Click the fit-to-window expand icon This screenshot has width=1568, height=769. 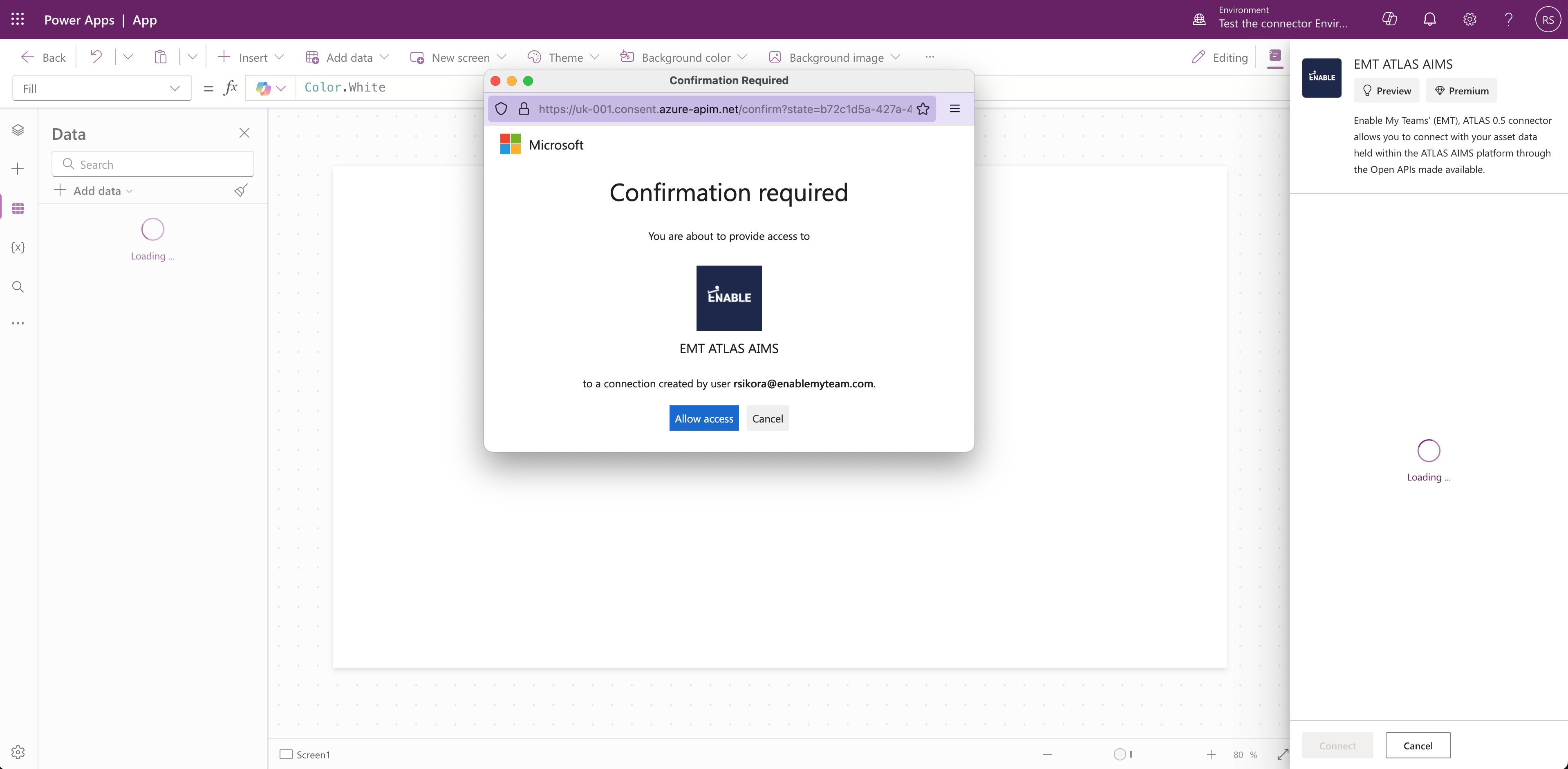point(1283,754)
